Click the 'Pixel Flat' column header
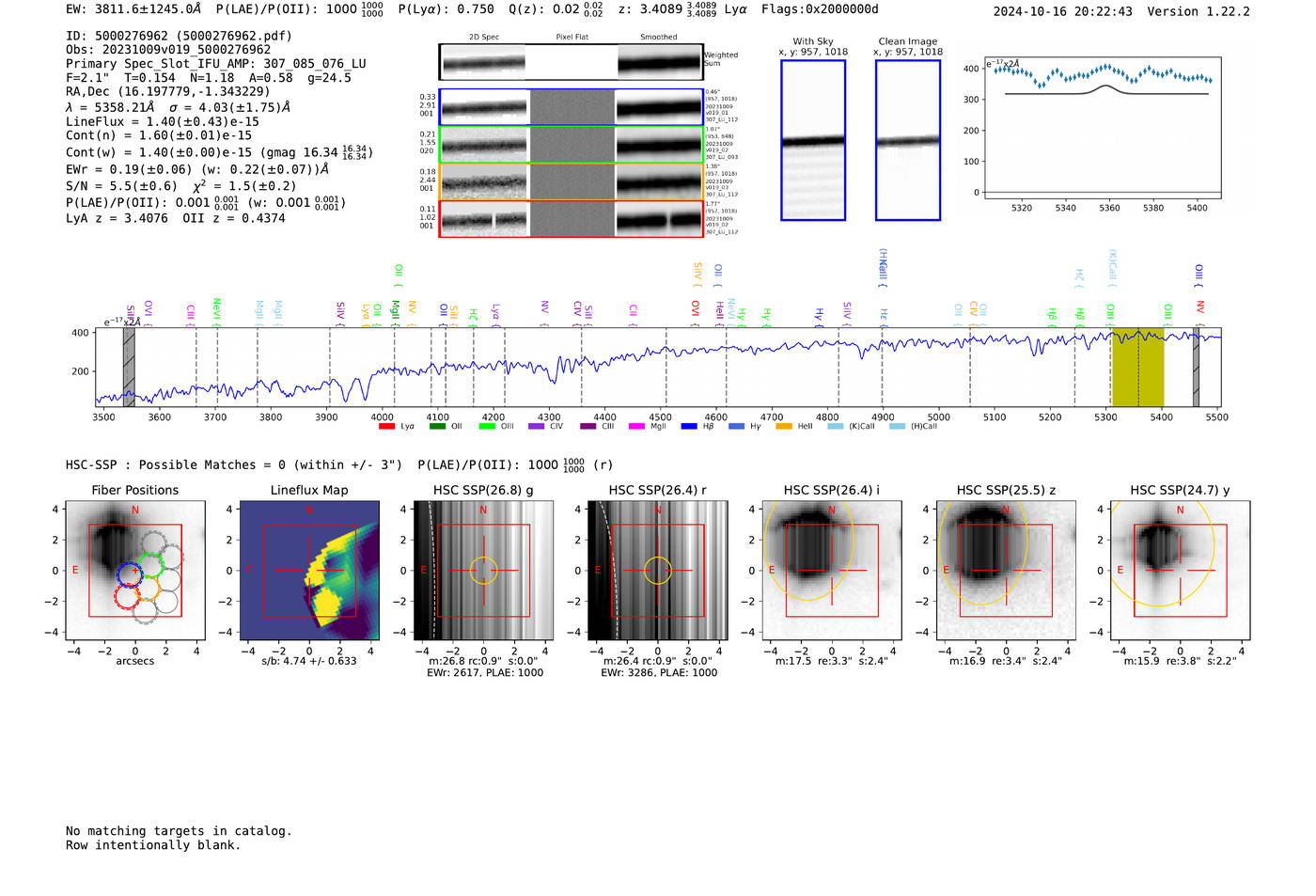The image size is (1316, 896). tap(572, 38)
